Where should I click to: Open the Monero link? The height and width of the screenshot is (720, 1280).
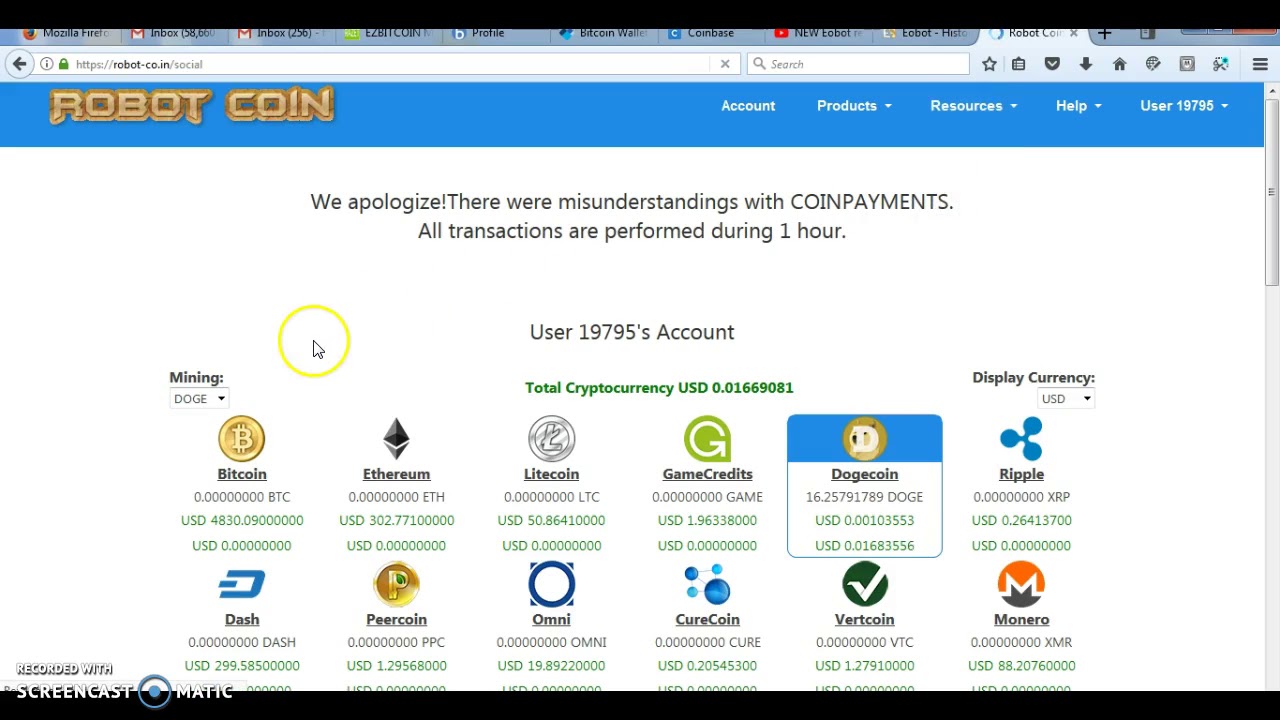[1021, 620]
